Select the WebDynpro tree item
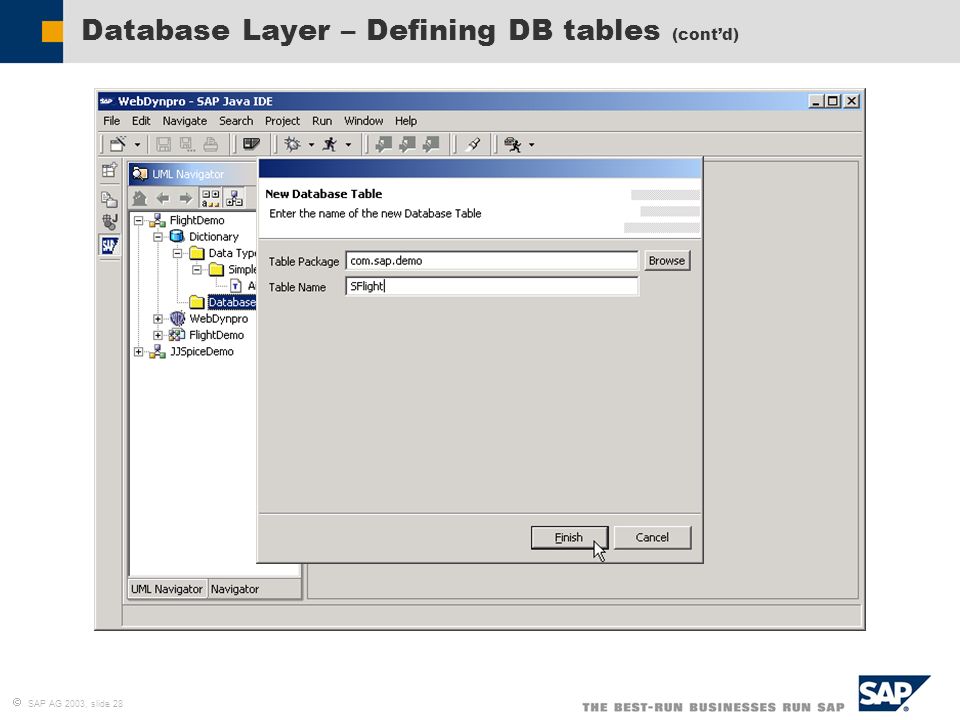Image resolution: width=960 pixels, height=720 pixels. pos(219,319)
